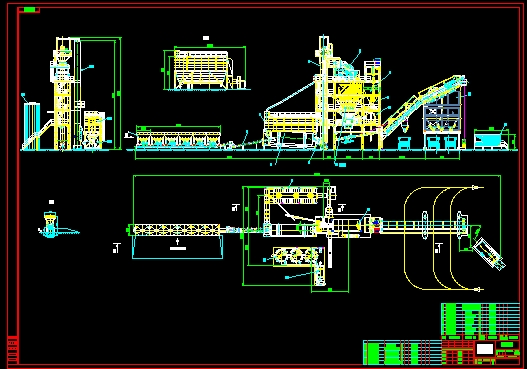
Task: Select the green label in the top-left frame corner
Action: [x=30, y=10]
